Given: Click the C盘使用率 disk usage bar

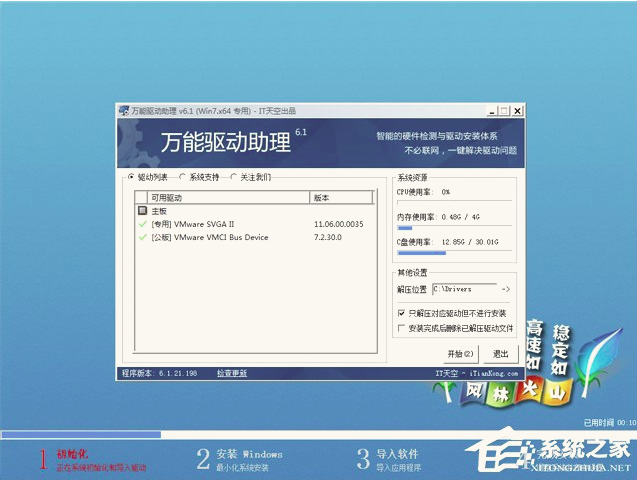Looking at the screenshot, I should [x=454, y=253].
